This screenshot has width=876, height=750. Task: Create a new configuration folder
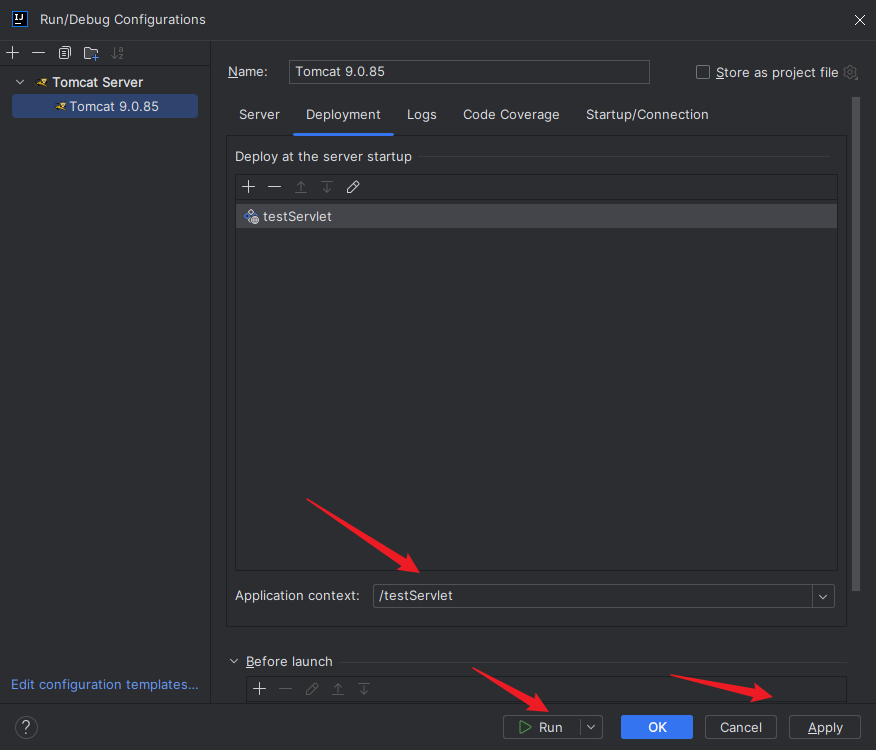(91, 53)
